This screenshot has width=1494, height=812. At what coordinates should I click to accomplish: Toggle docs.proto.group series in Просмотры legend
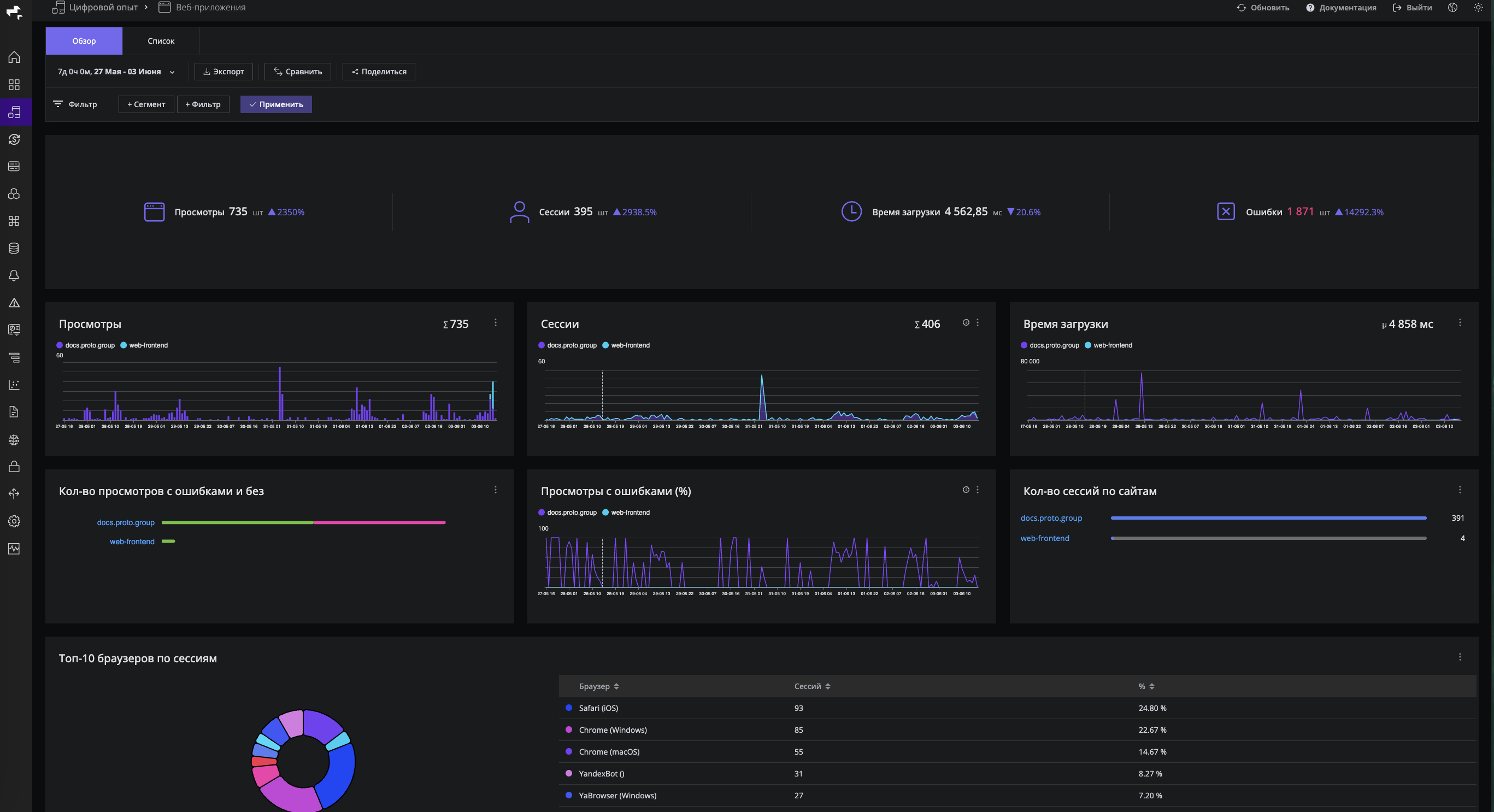[x=85, y=345]
